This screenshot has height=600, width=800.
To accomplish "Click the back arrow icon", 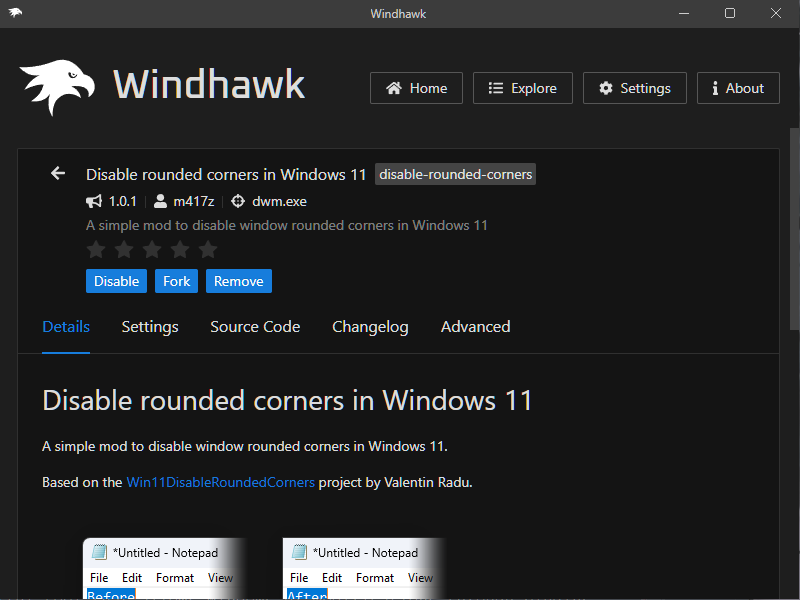I will click(58, 174).
